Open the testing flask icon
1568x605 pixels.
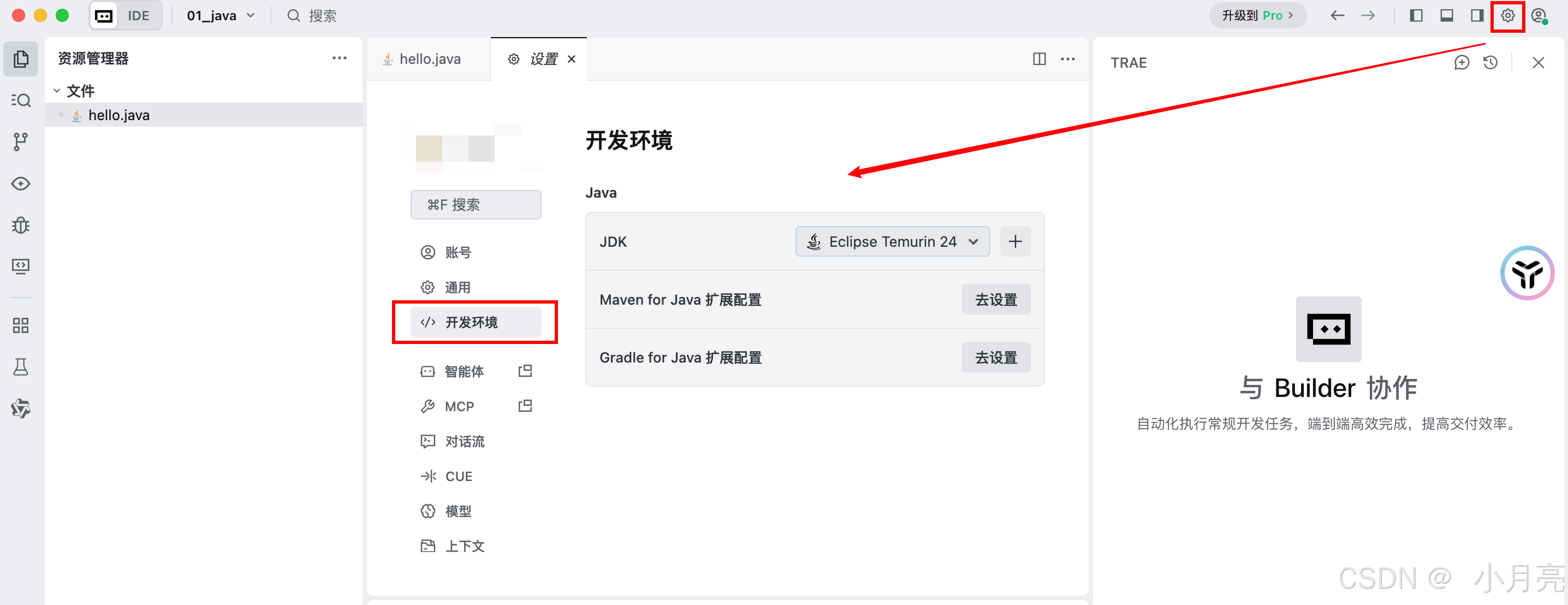(x=21, y=367)
